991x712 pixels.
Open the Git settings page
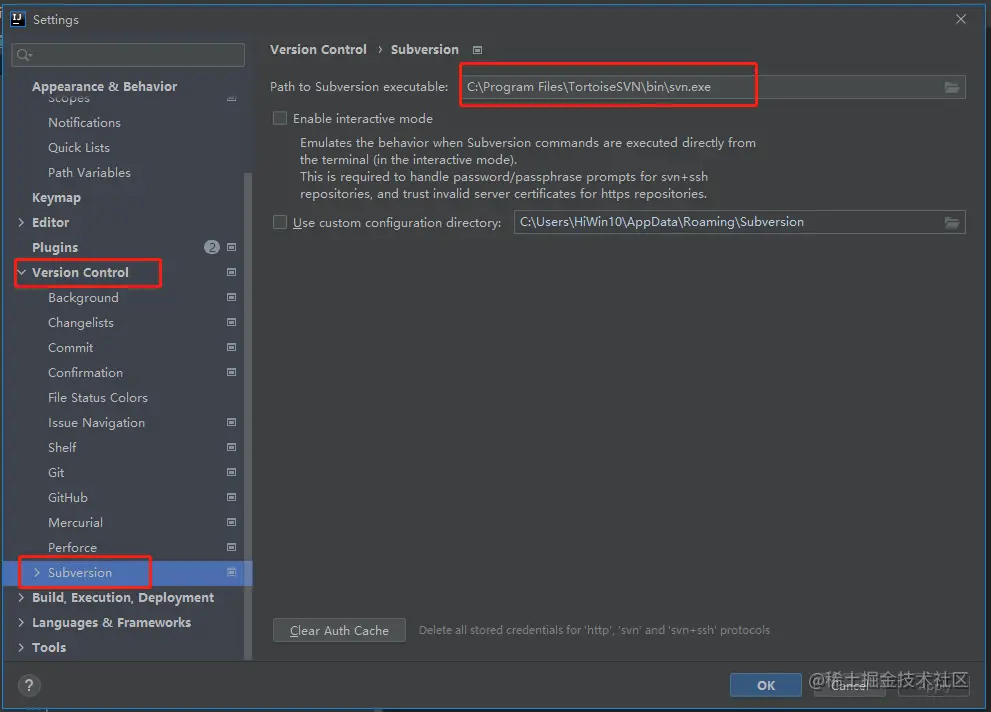point(56,473)
